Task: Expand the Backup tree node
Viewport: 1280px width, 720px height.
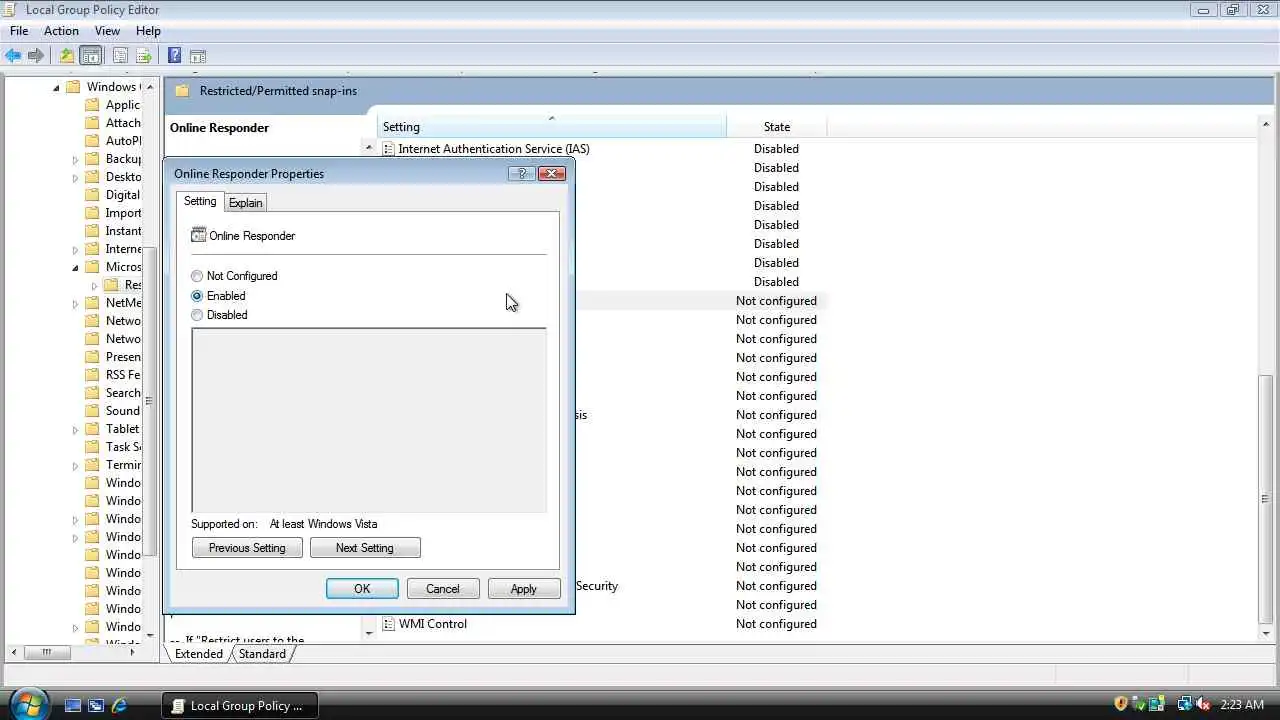Action: point(75,159)
